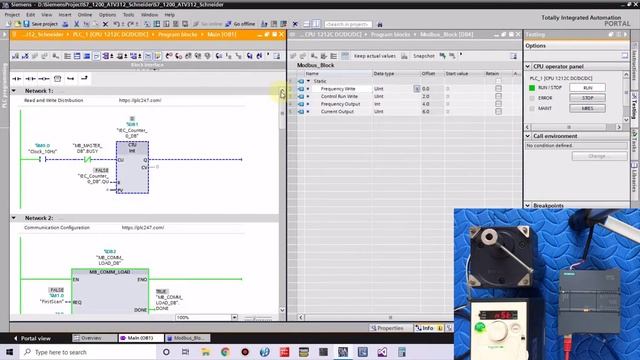Click the Delete network icon in Main editor toolbar
Image resolution: width=640 pixels, height=360 pixels.
[x=25, y=56]
